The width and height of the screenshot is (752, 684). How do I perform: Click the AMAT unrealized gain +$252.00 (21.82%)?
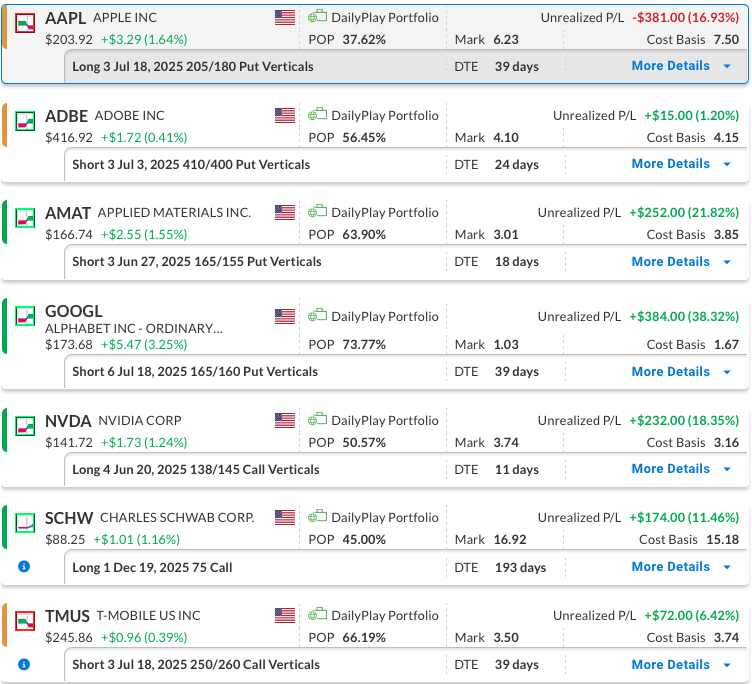coord(684,212)
